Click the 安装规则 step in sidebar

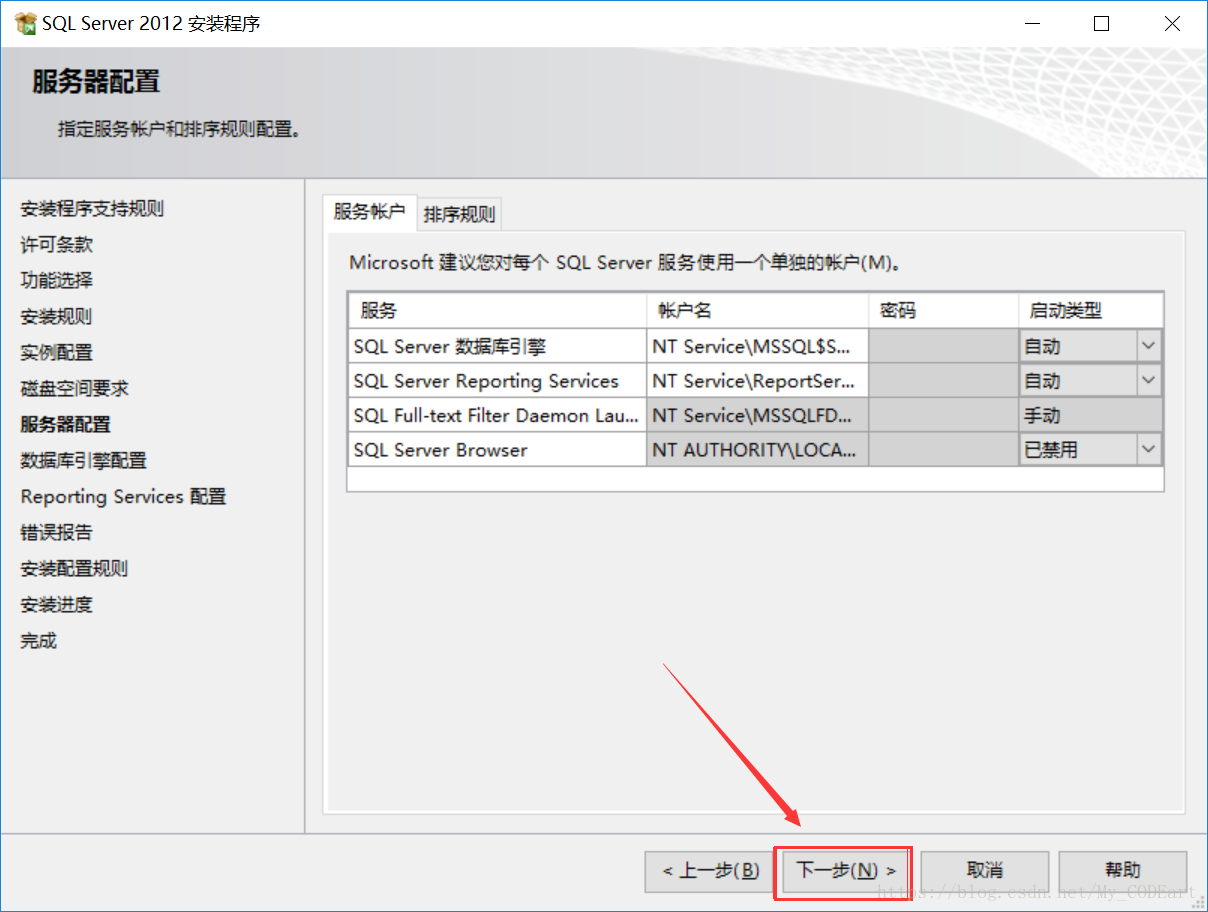pyautogui.click(x=57, y=317)
